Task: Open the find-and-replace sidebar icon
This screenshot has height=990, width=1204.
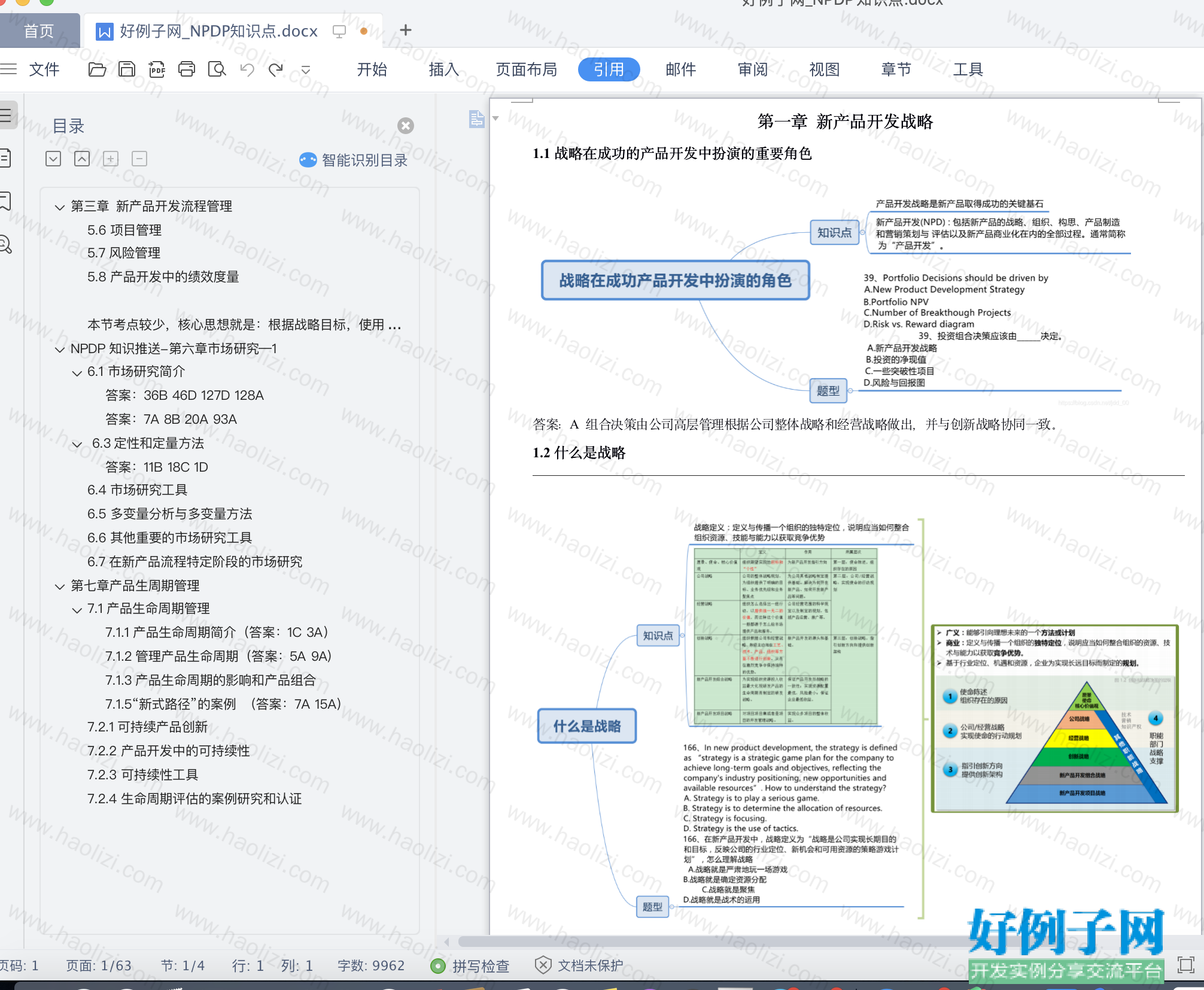Action: 6,244
